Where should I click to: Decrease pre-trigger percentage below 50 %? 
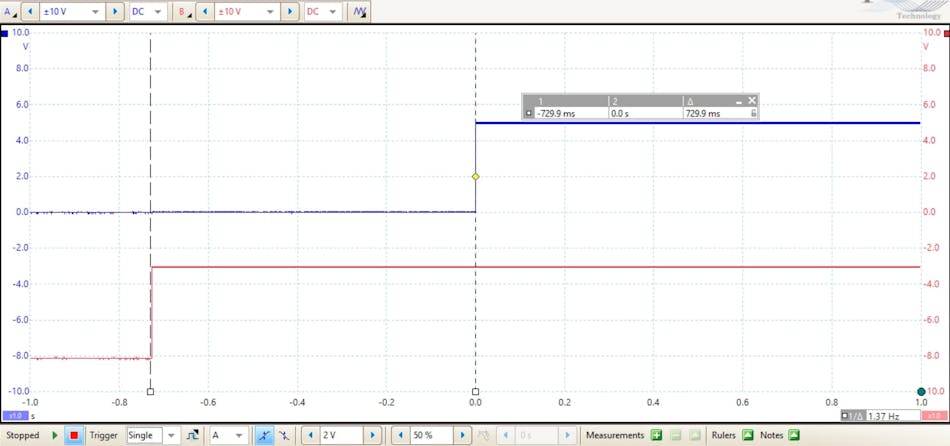400,435
